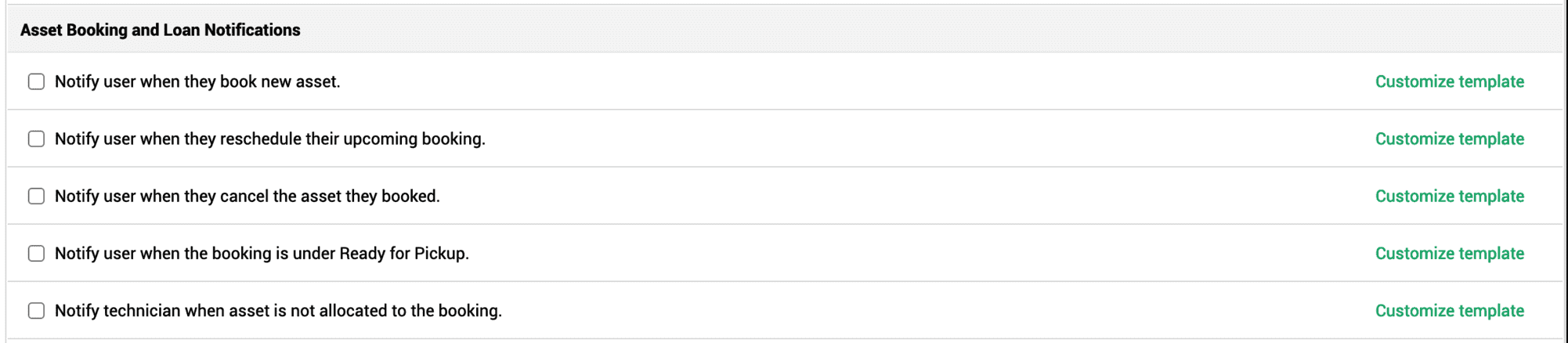Image resolution: width=1568 pixels, height=343 pixels.
Task: Click empty space in the section header bar
Action: click(x=862, y=30)
